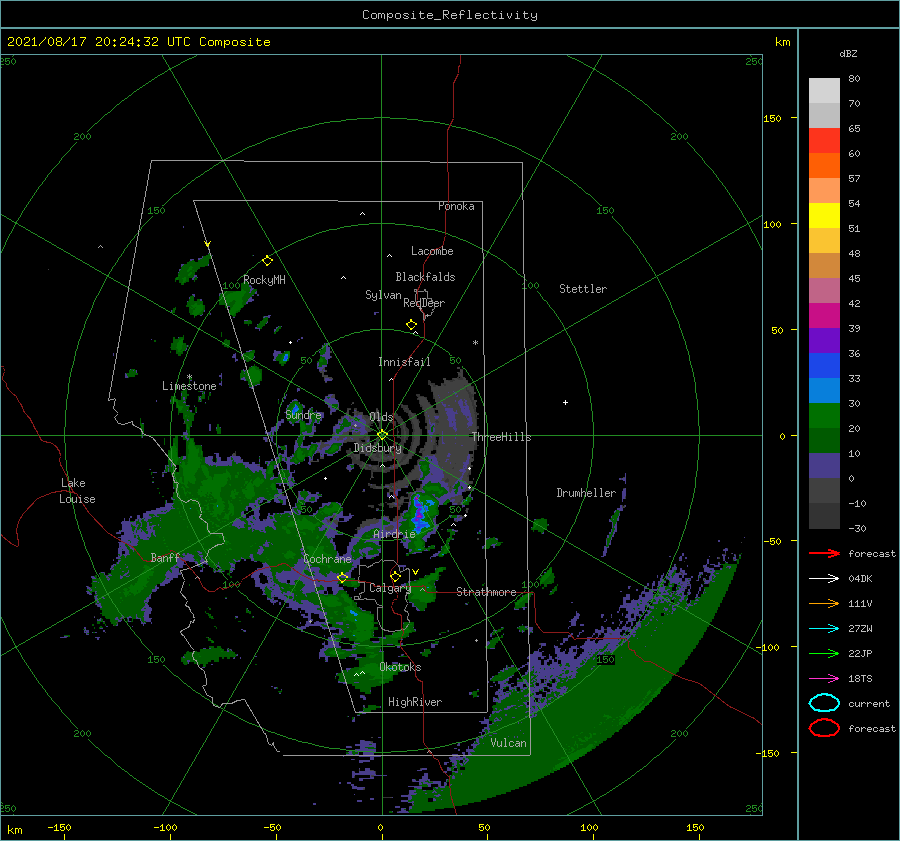Click the white asterisk marker above Limestone

(x=189, y=377)
